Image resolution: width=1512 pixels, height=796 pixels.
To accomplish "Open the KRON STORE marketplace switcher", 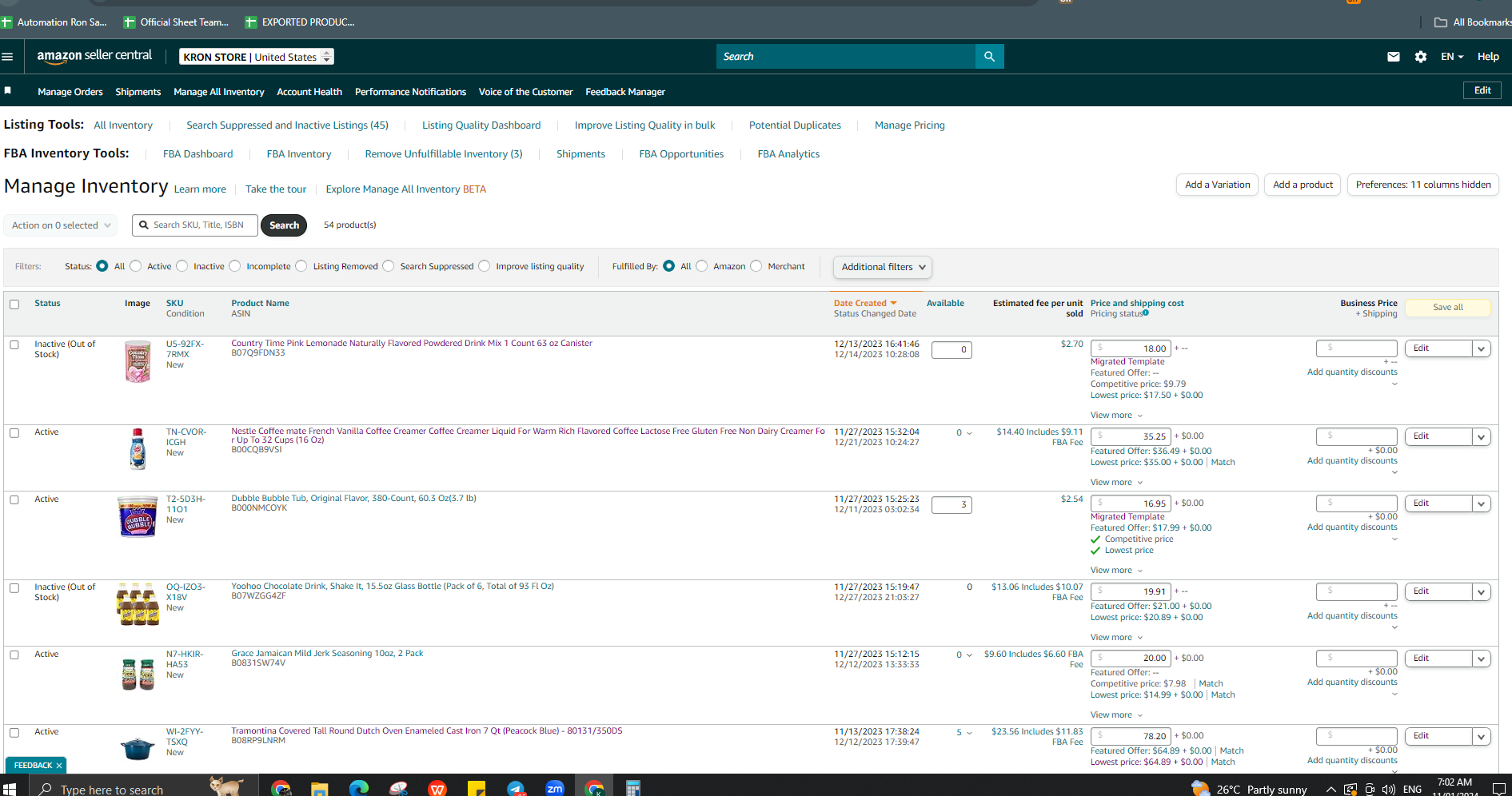I will 257,57.
